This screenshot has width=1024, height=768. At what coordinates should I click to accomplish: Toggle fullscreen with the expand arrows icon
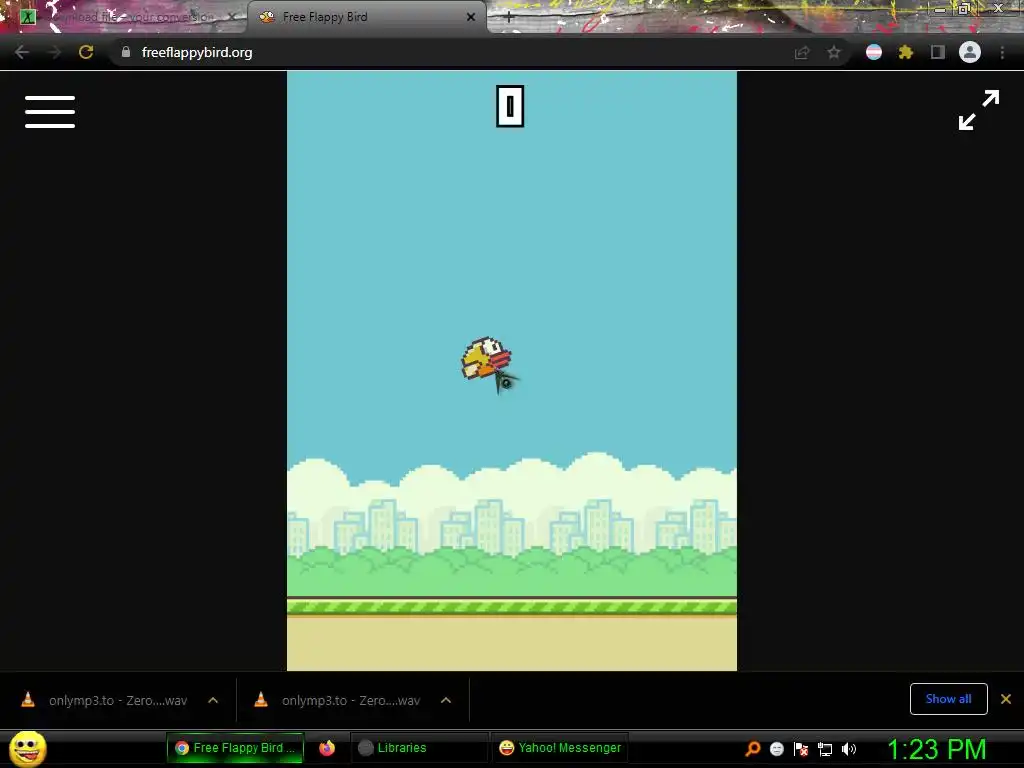[x=978, y=110]
